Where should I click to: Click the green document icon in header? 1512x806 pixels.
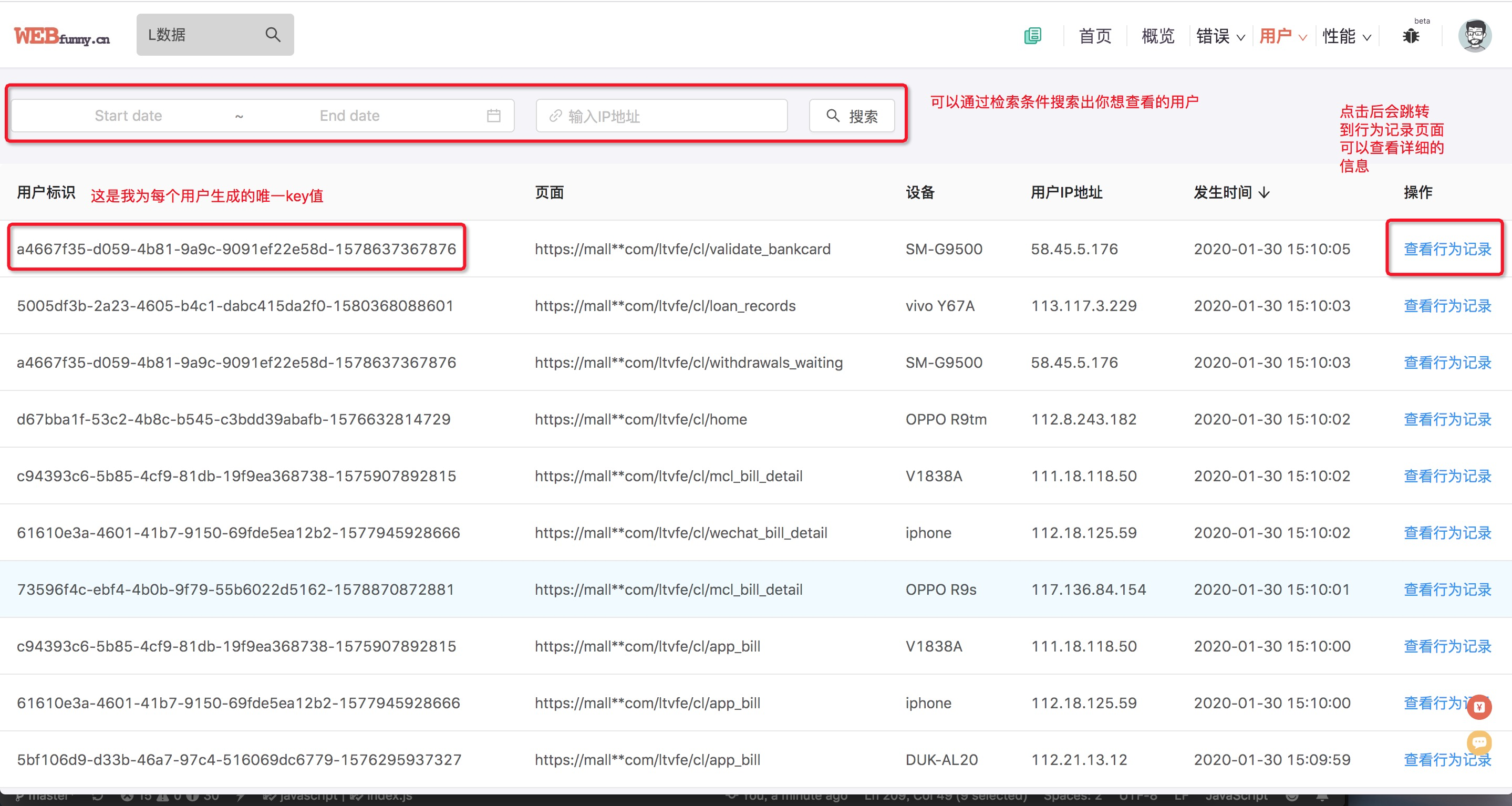[1032, 36]
